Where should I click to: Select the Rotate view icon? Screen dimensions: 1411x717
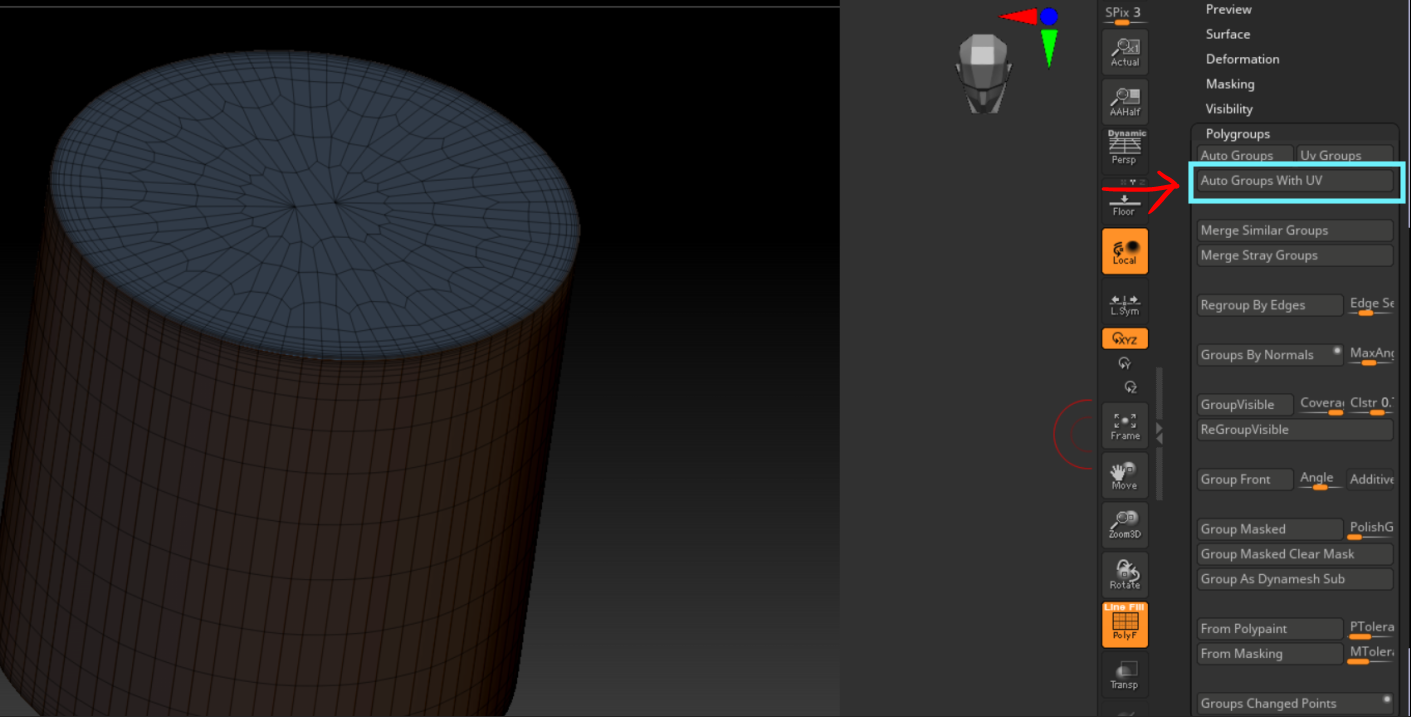click(1125, 574)
